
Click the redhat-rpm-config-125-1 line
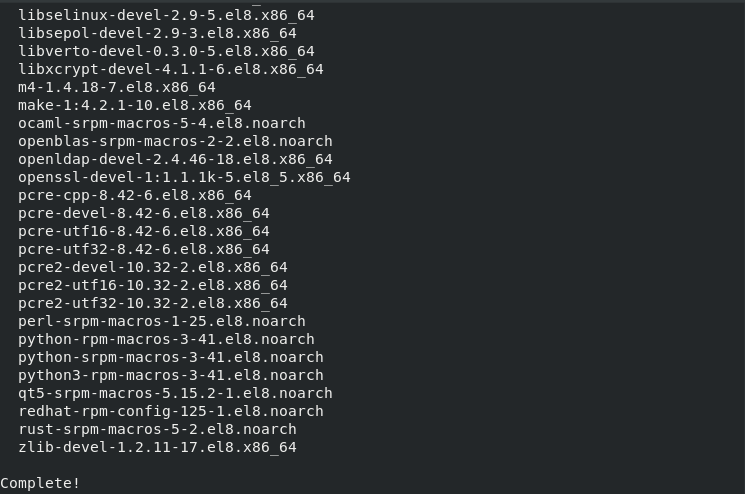click(171, 411)
